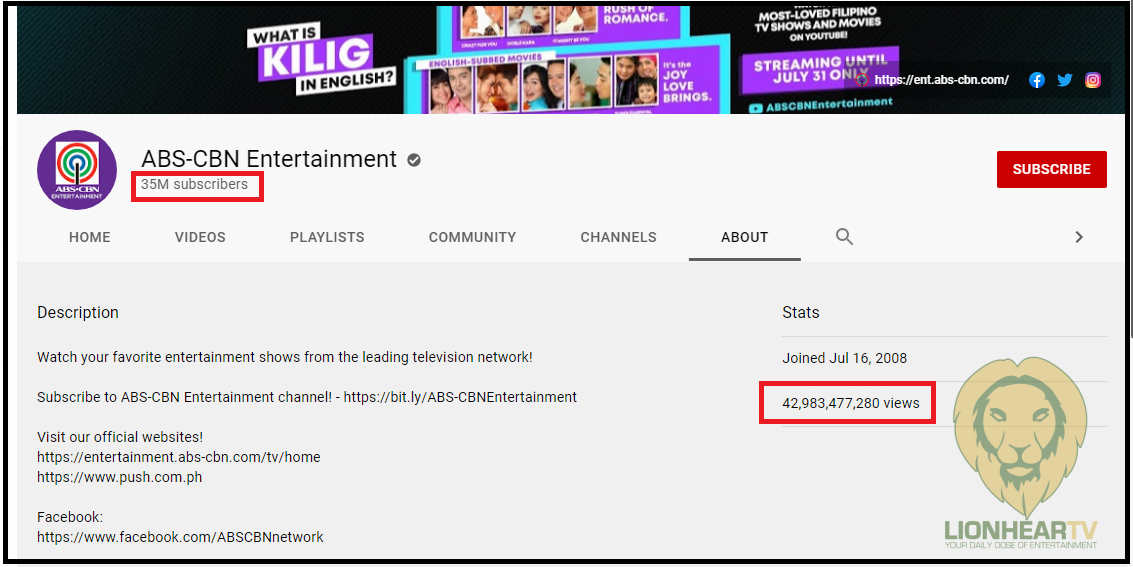1133x567 pixels.
Task: Open the bit.ly/ABS-CBNEntertainment link
Action: pyautogui.click(x=460, y=397)
